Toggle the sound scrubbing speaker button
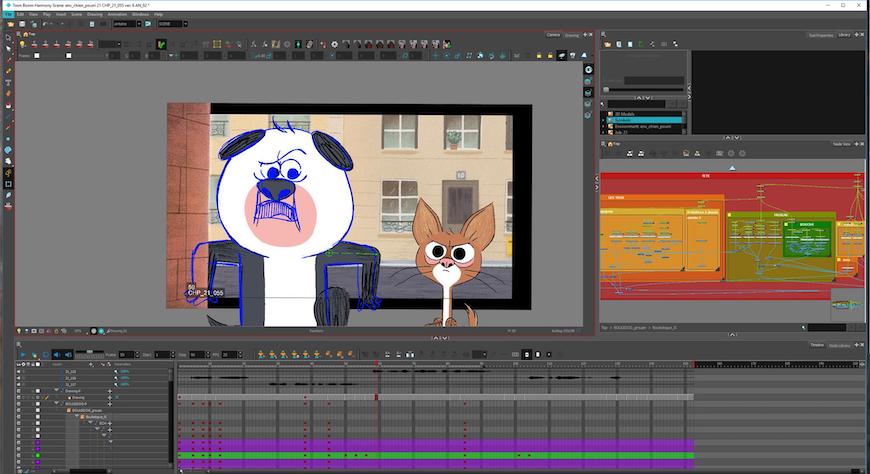 click(68, 354)
